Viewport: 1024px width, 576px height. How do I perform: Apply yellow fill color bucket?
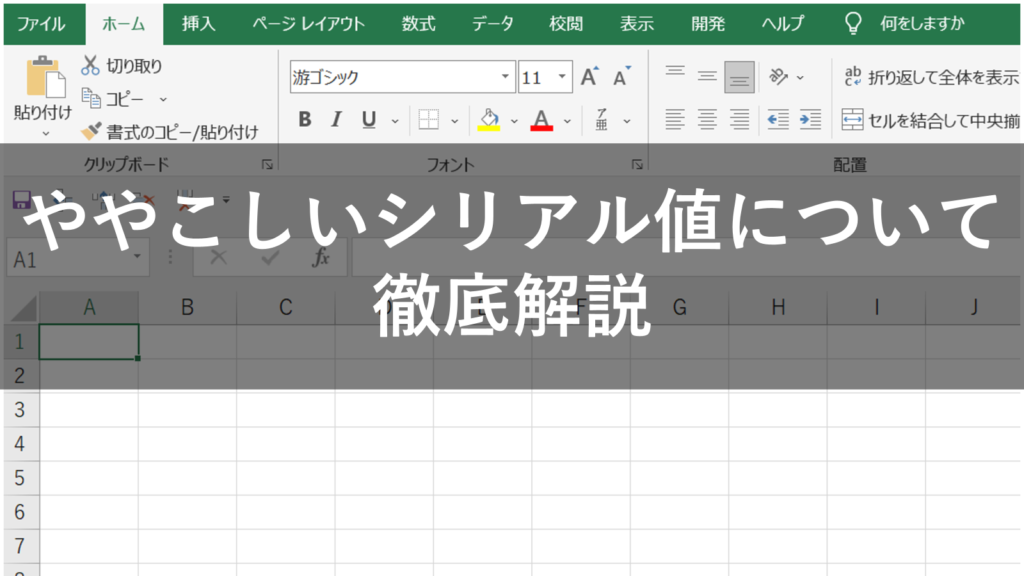pyautogui.click(x=489, y=120)
